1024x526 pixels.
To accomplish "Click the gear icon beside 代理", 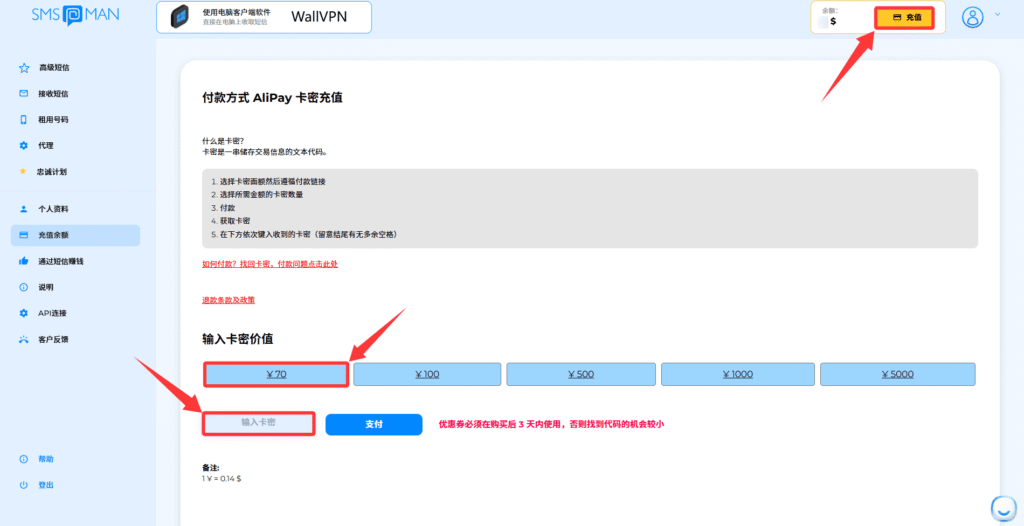I will coord(24,146).
